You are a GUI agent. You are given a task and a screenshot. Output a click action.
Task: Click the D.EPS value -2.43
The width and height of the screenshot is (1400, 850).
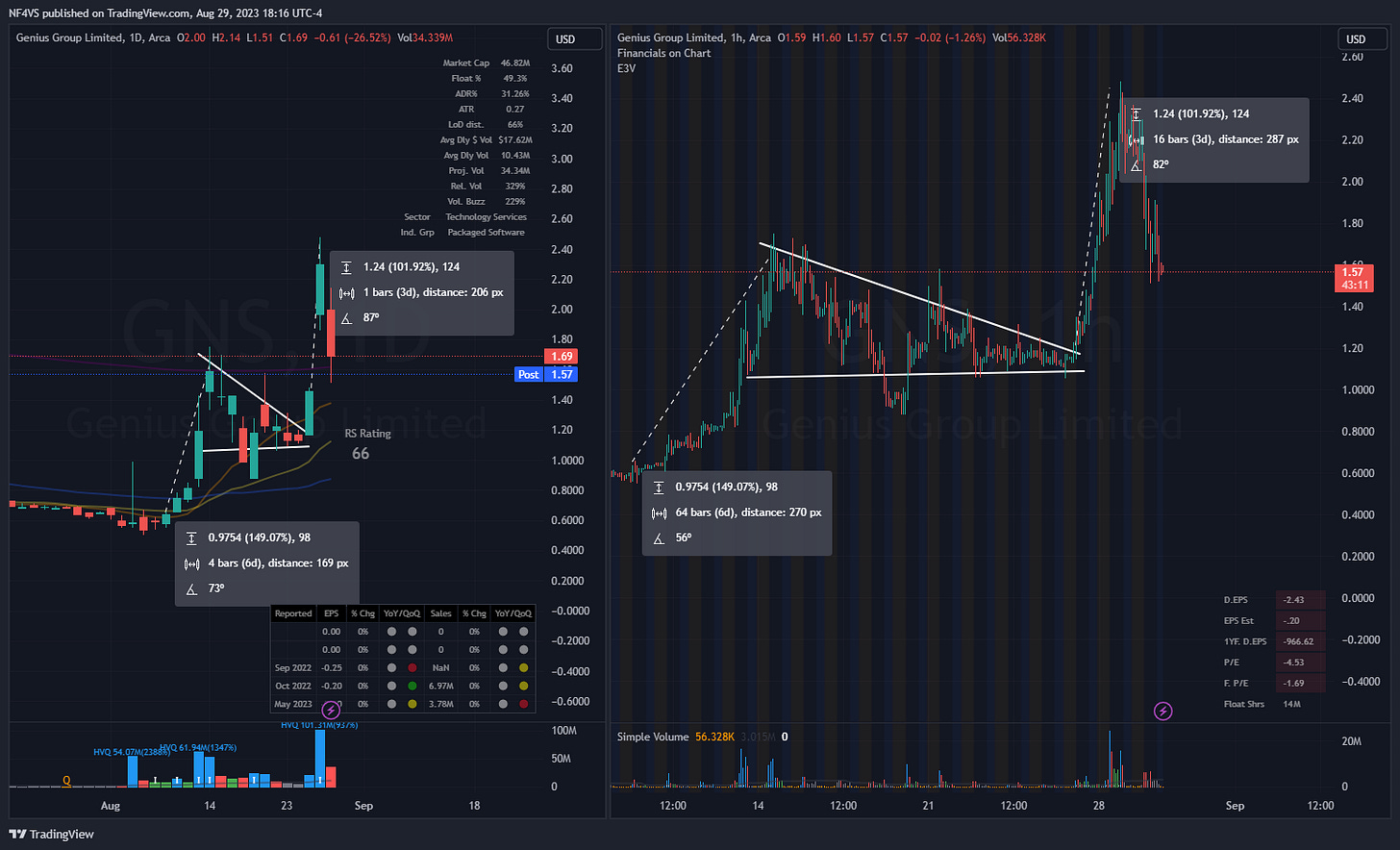coord(1293,600)
